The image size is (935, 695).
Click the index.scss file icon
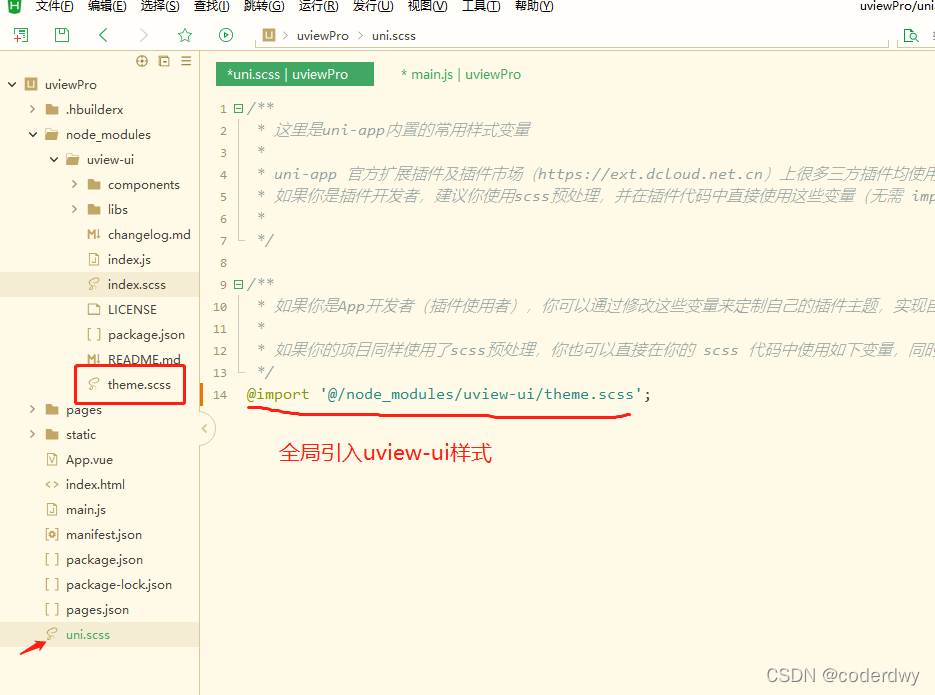[x=94, y=284]
